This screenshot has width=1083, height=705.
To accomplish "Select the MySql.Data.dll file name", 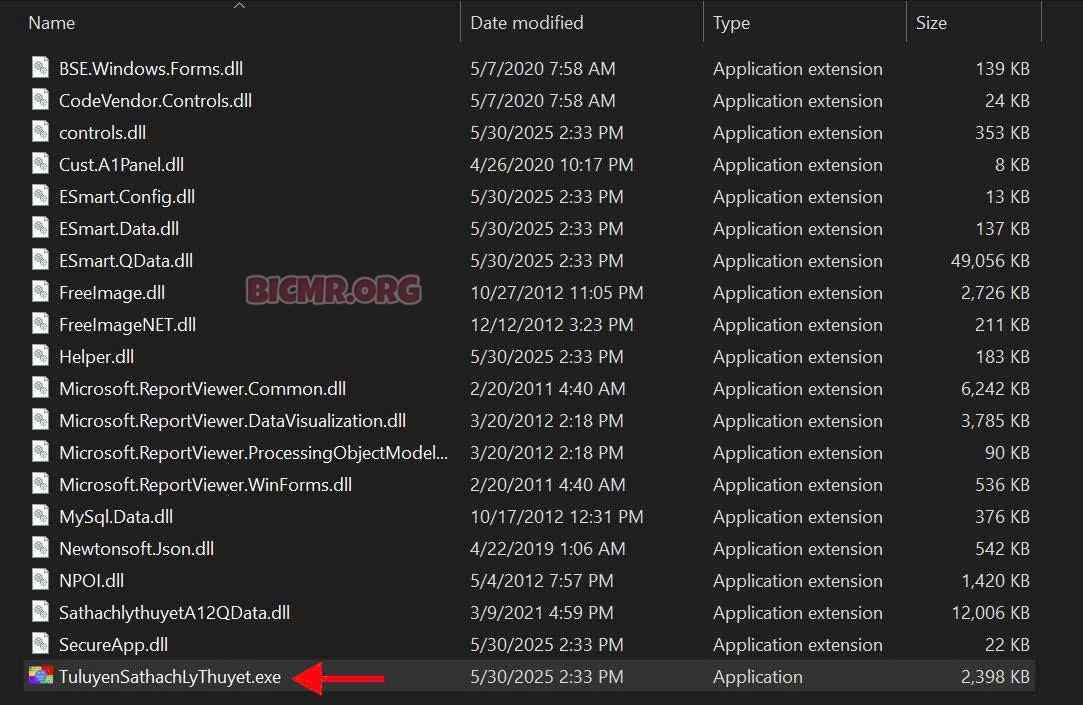I will coord(116,516).
